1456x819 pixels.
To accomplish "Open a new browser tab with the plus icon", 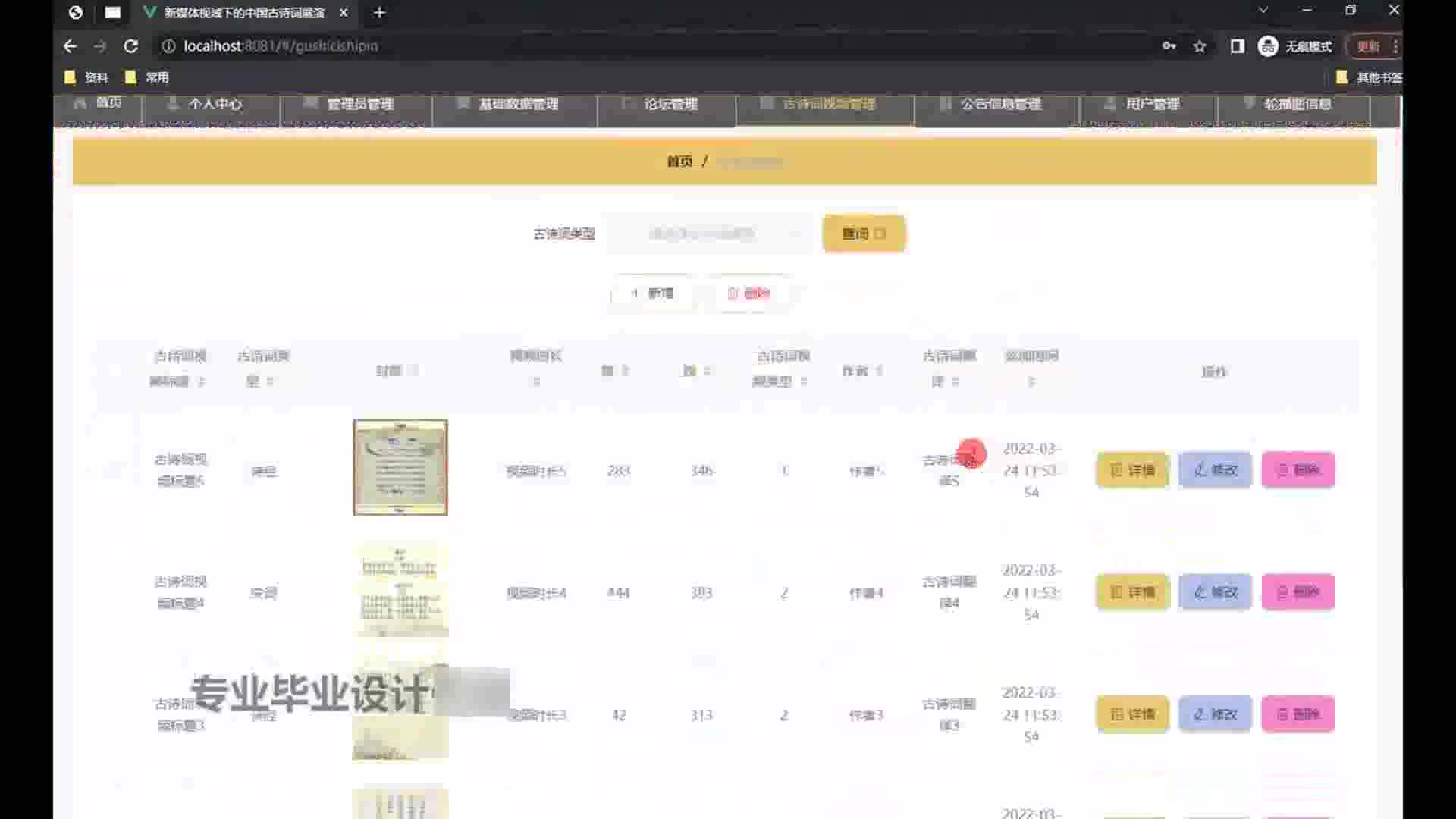I will coord(380,13).
